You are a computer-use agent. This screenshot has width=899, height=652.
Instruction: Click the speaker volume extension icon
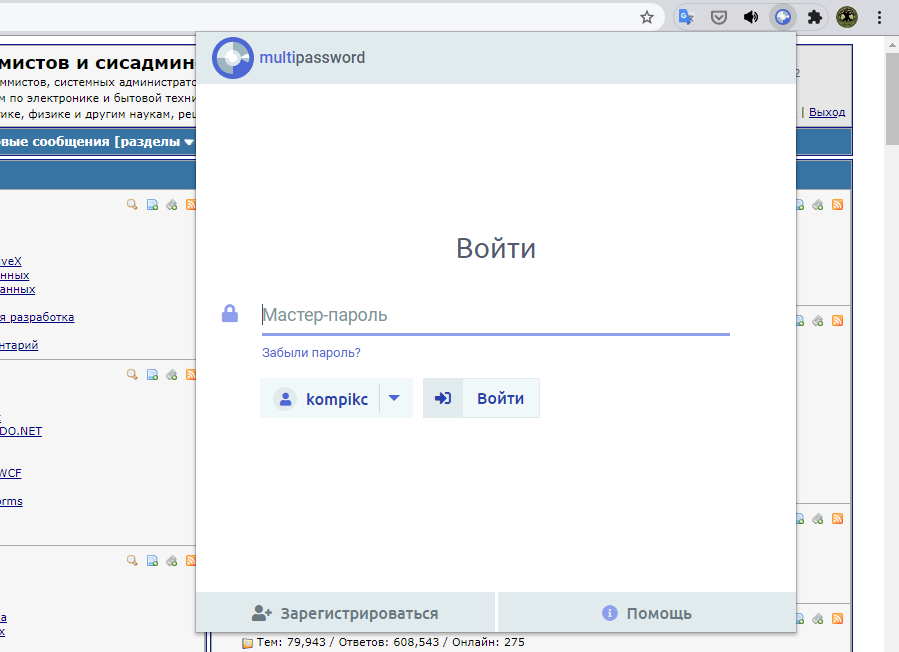(x=751, y=17)
